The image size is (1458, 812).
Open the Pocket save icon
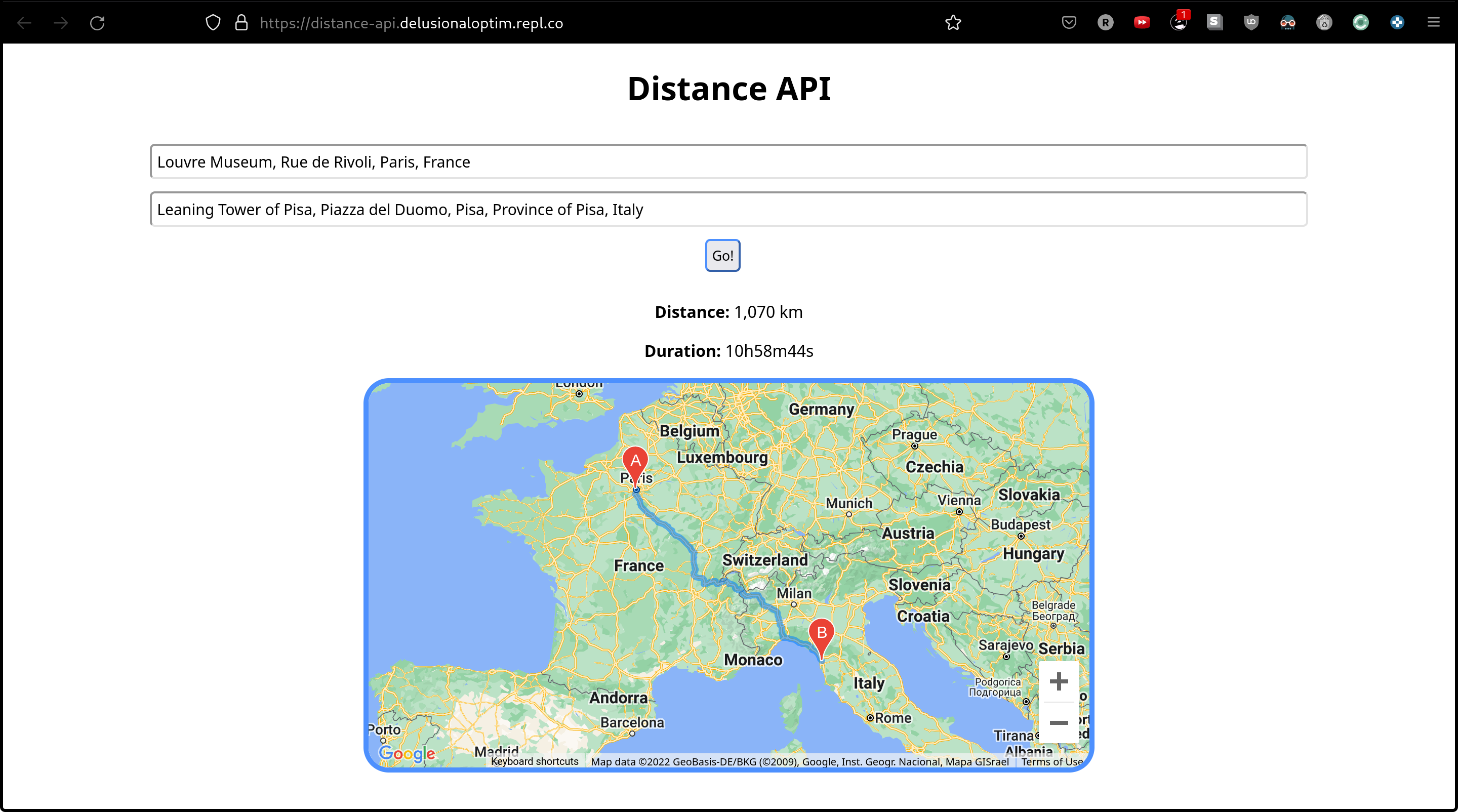(x=1069, y=23)
